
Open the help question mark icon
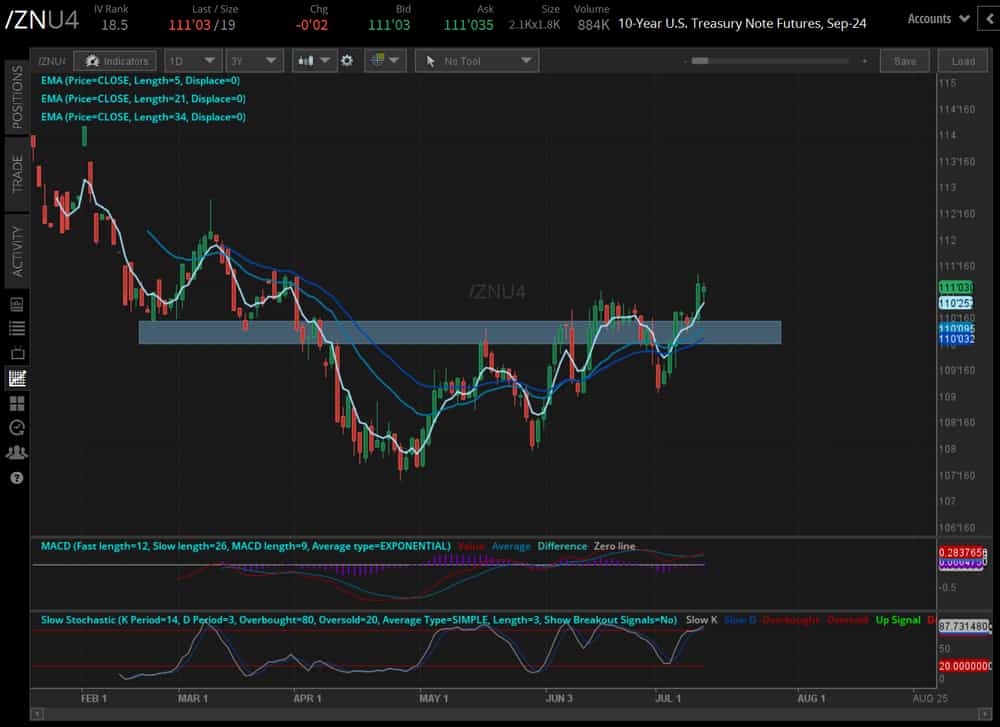(17, 478)
